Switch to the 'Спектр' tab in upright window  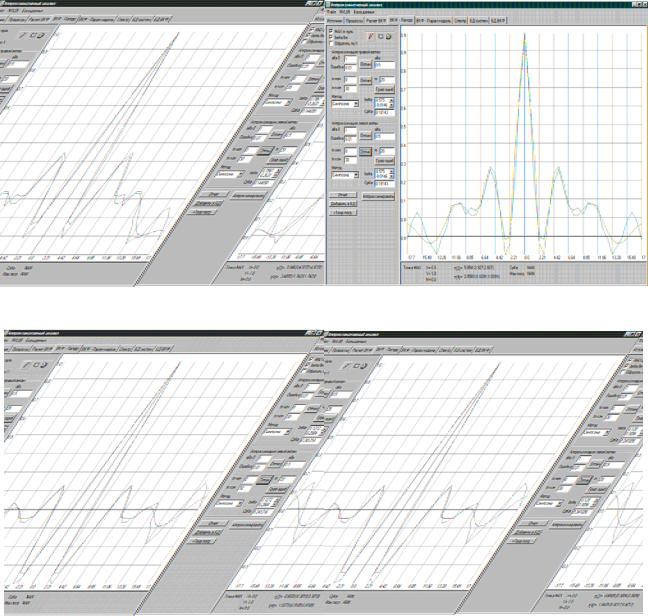tap(460, 21)
